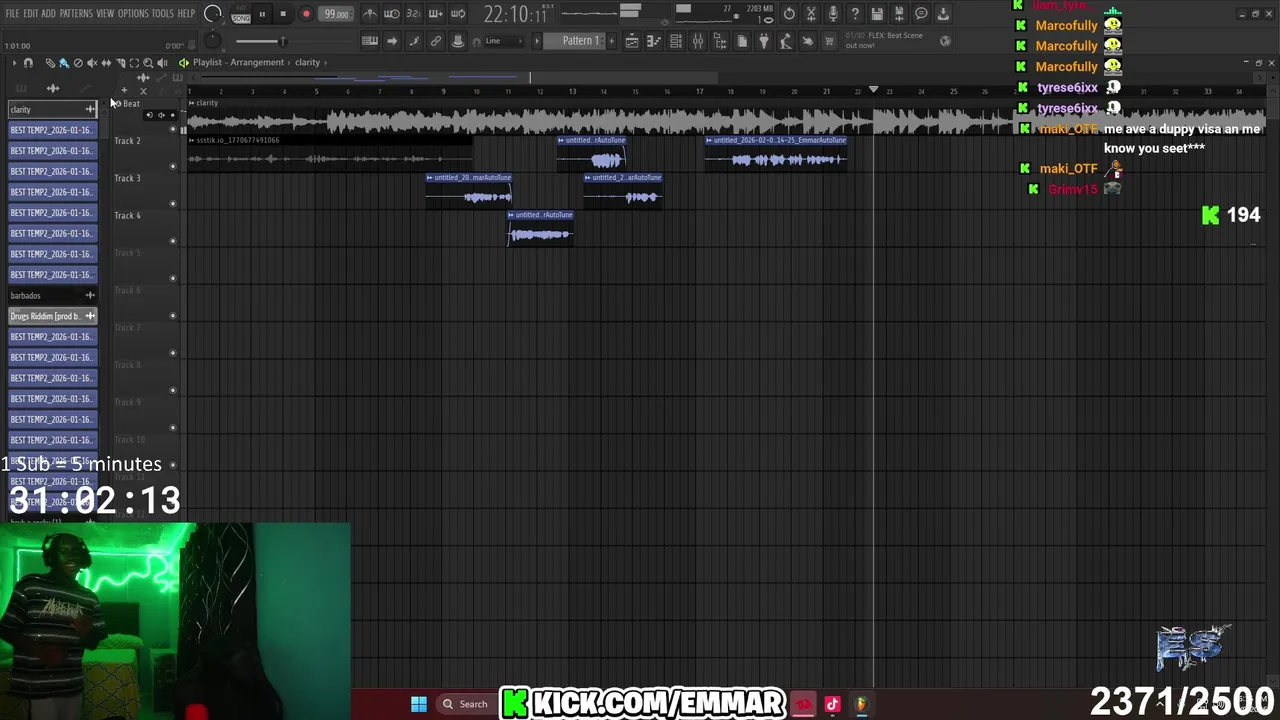Click the render/export audio icon
The image size is (1280, 720).
click(899, 14)
